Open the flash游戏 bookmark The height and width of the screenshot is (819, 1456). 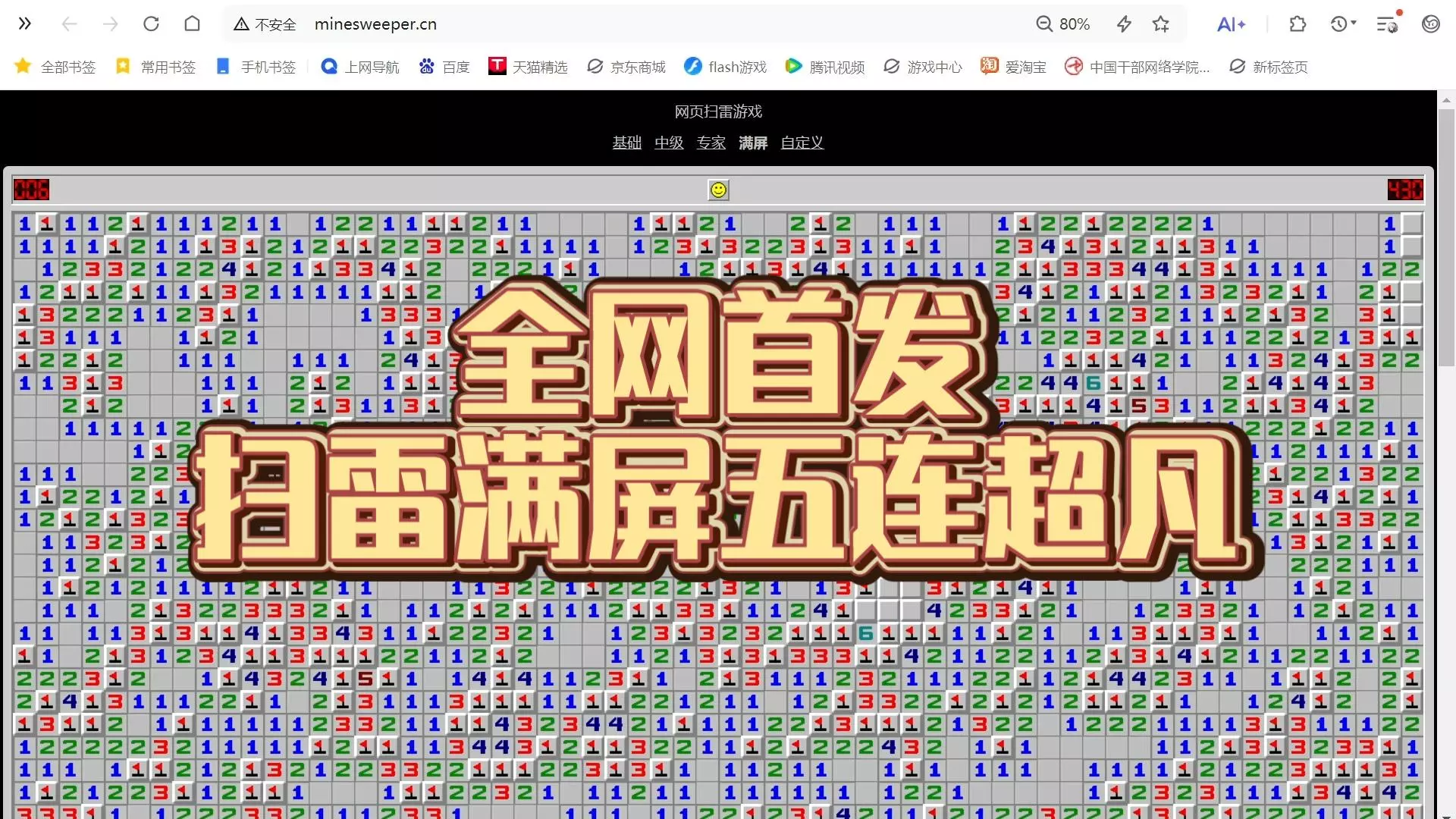[x=725, y=67]
